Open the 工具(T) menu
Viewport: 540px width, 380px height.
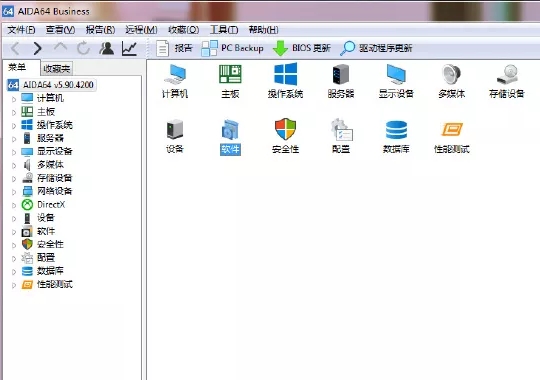224,30
